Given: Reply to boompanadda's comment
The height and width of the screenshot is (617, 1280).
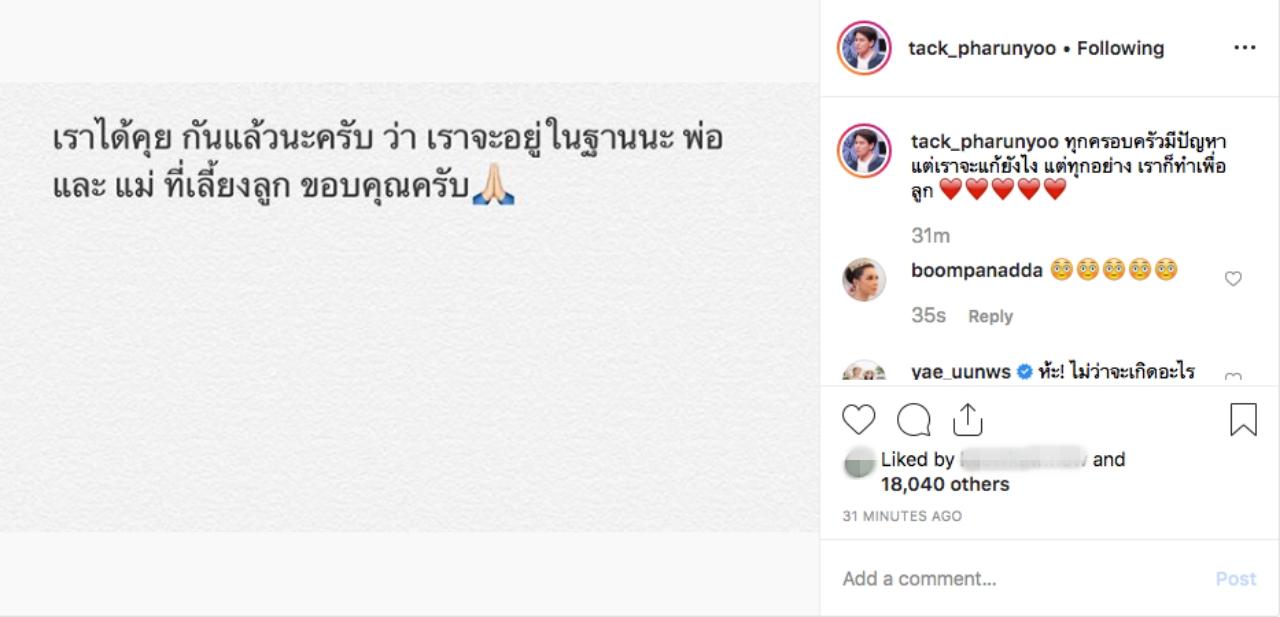Looking at the screenshot, I should click(990, 316).
